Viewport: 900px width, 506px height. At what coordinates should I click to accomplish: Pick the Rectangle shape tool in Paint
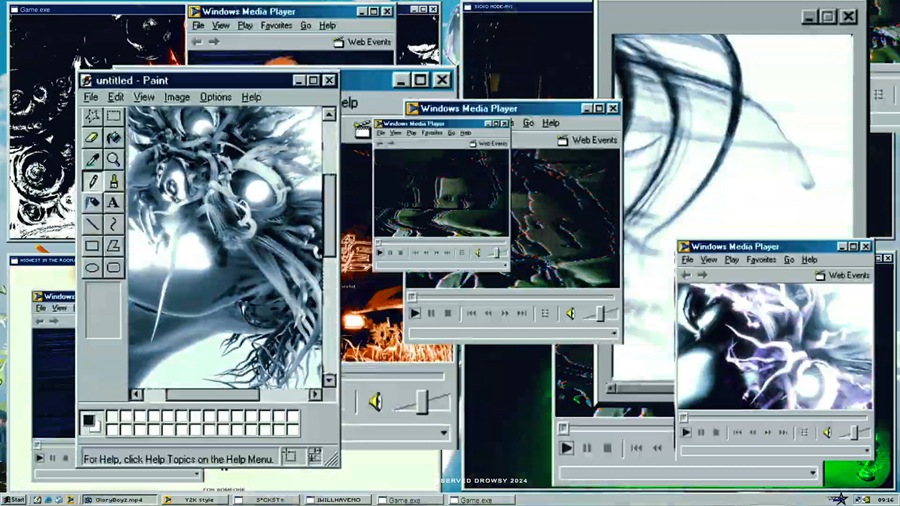pos(92,246)
